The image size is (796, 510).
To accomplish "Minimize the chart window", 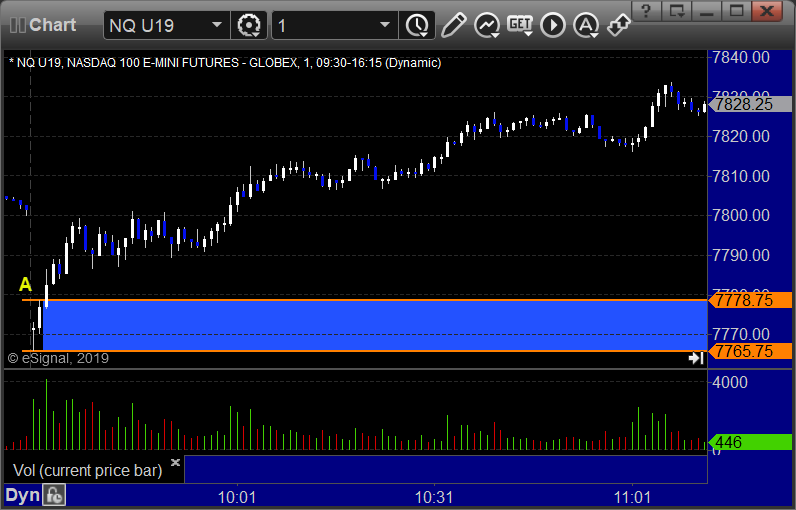I will coord(707,11).
